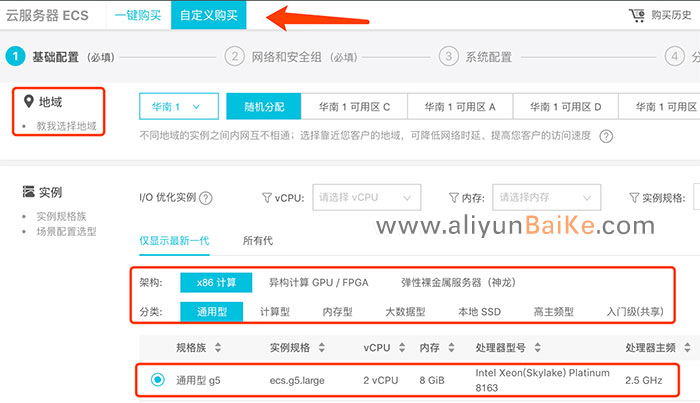Click 云服务器 ECS title
The width and height of the screenshot is (700, 403).
tap(47, 15)
